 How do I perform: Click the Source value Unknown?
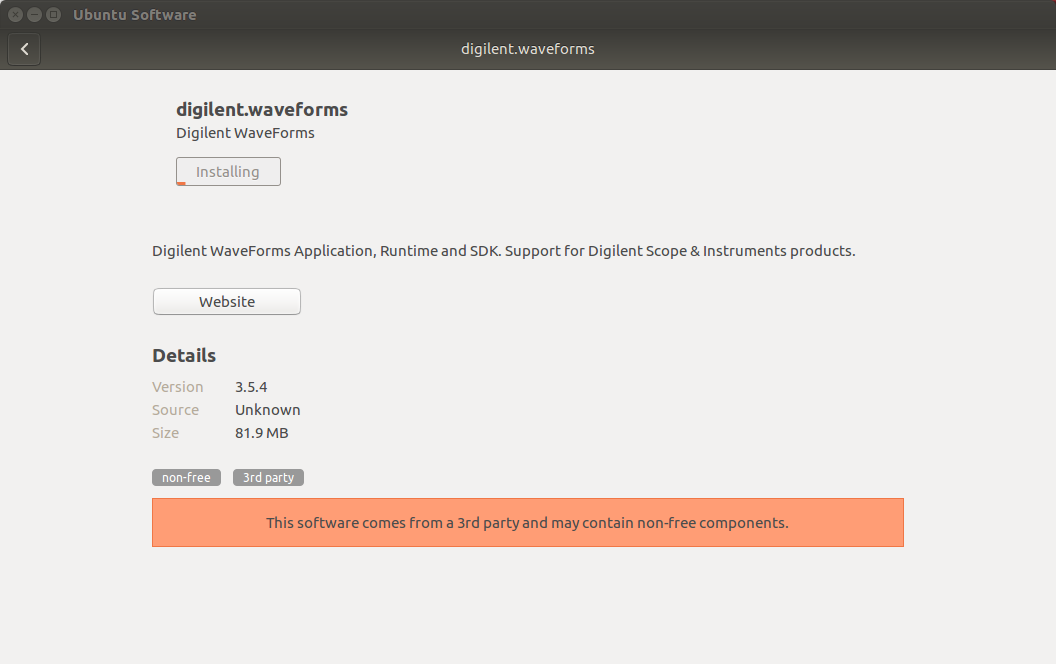click(267, 410)
